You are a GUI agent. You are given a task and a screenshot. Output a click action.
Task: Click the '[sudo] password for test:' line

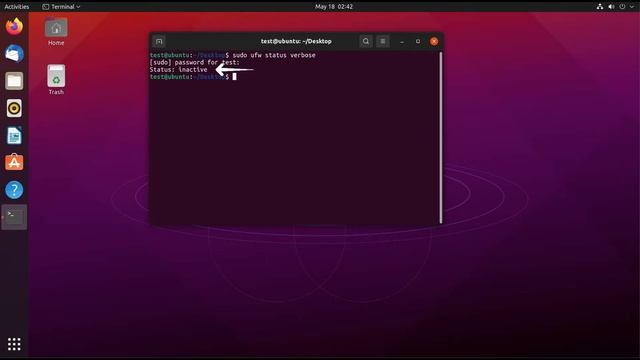[195, 62]
